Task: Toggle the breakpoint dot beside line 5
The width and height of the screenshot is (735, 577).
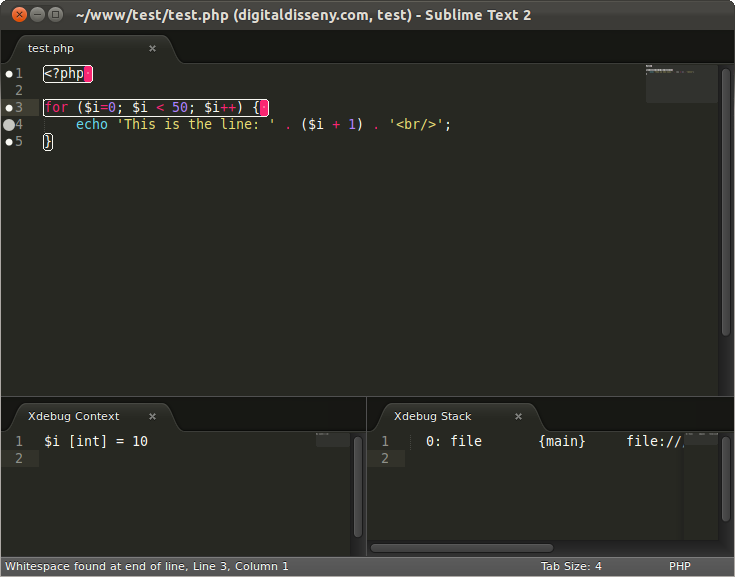Action: (x=9, y=141)
